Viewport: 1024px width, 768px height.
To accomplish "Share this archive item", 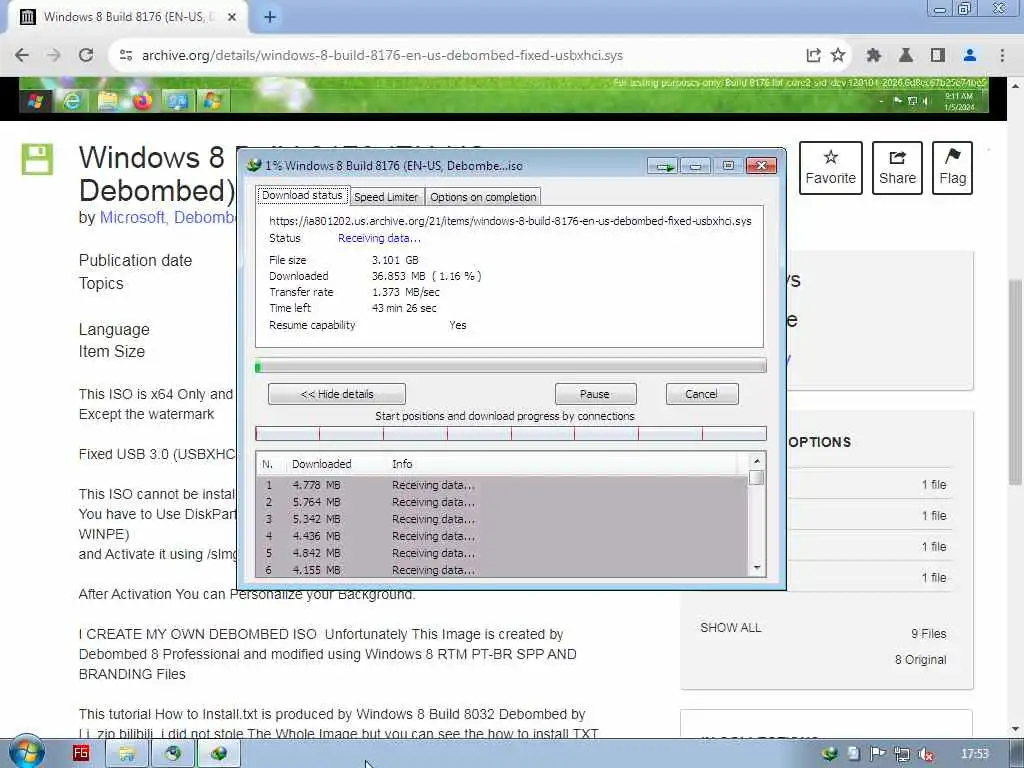I will (897, 168).
